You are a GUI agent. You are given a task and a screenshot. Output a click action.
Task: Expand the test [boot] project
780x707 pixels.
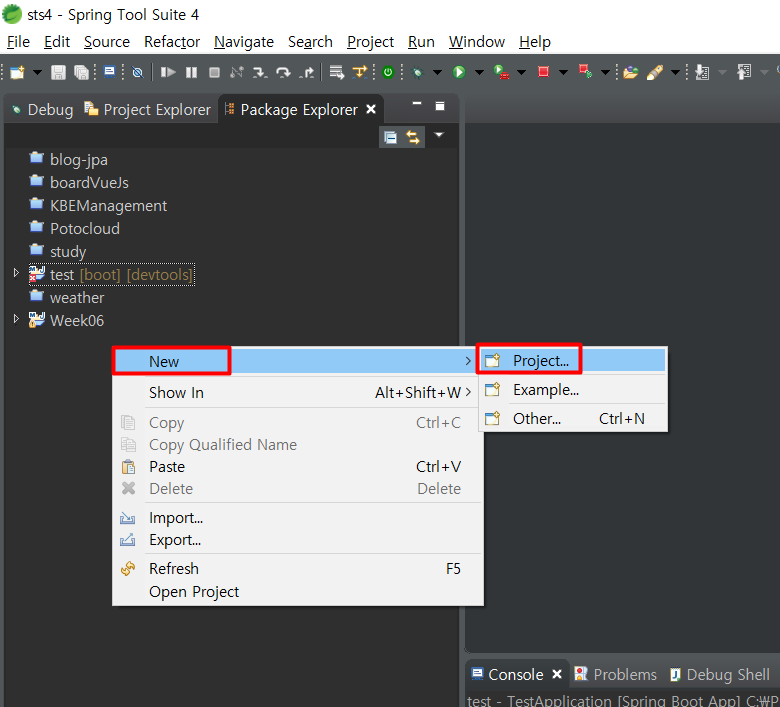tap(16, 273)
